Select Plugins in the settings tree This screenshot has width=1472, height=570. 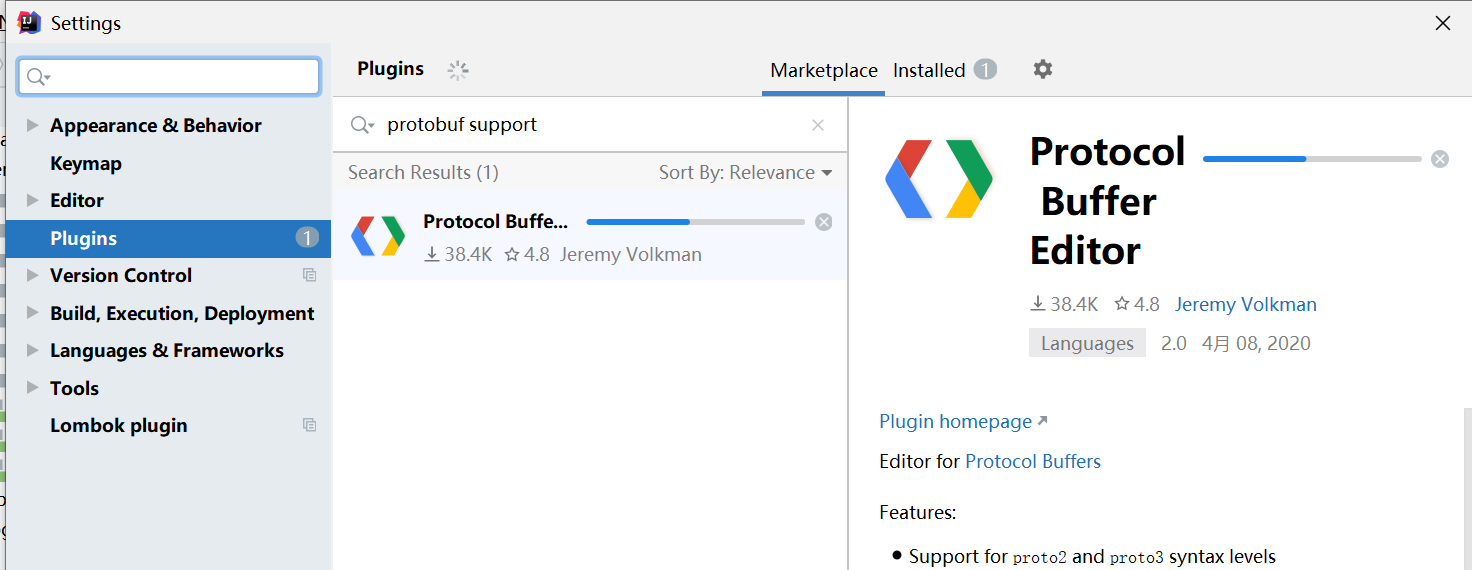[168, 238]
